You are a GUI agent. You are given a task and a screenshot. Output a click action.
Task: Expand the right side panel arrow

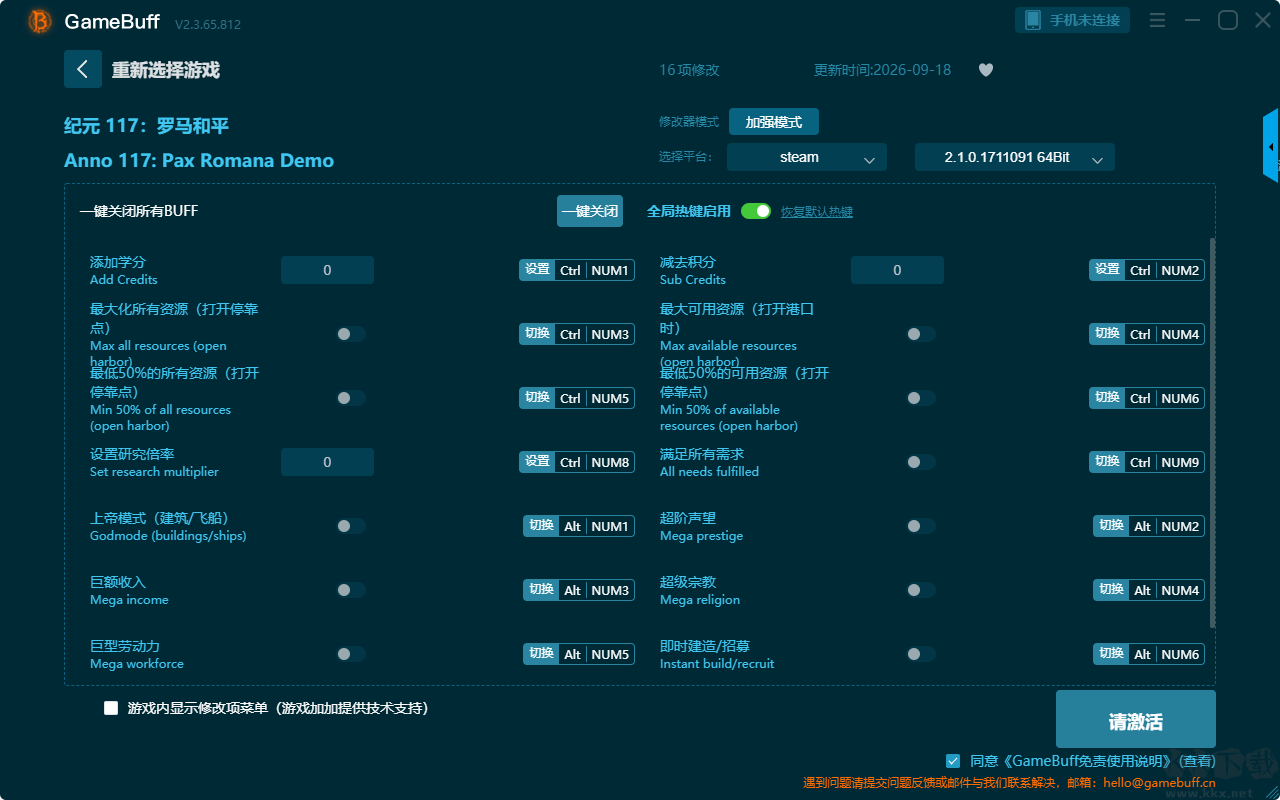1271,146
